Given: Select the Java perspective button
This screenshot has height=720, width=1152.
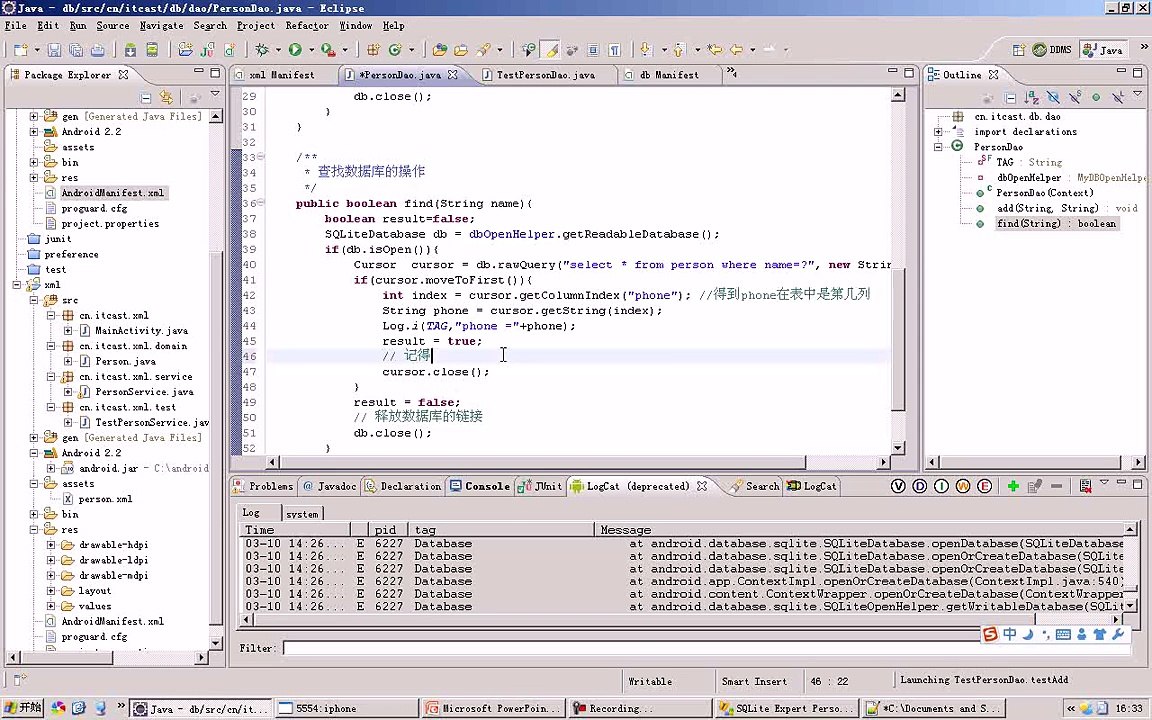Looking at the screenshot, I should click(1102, 50).
